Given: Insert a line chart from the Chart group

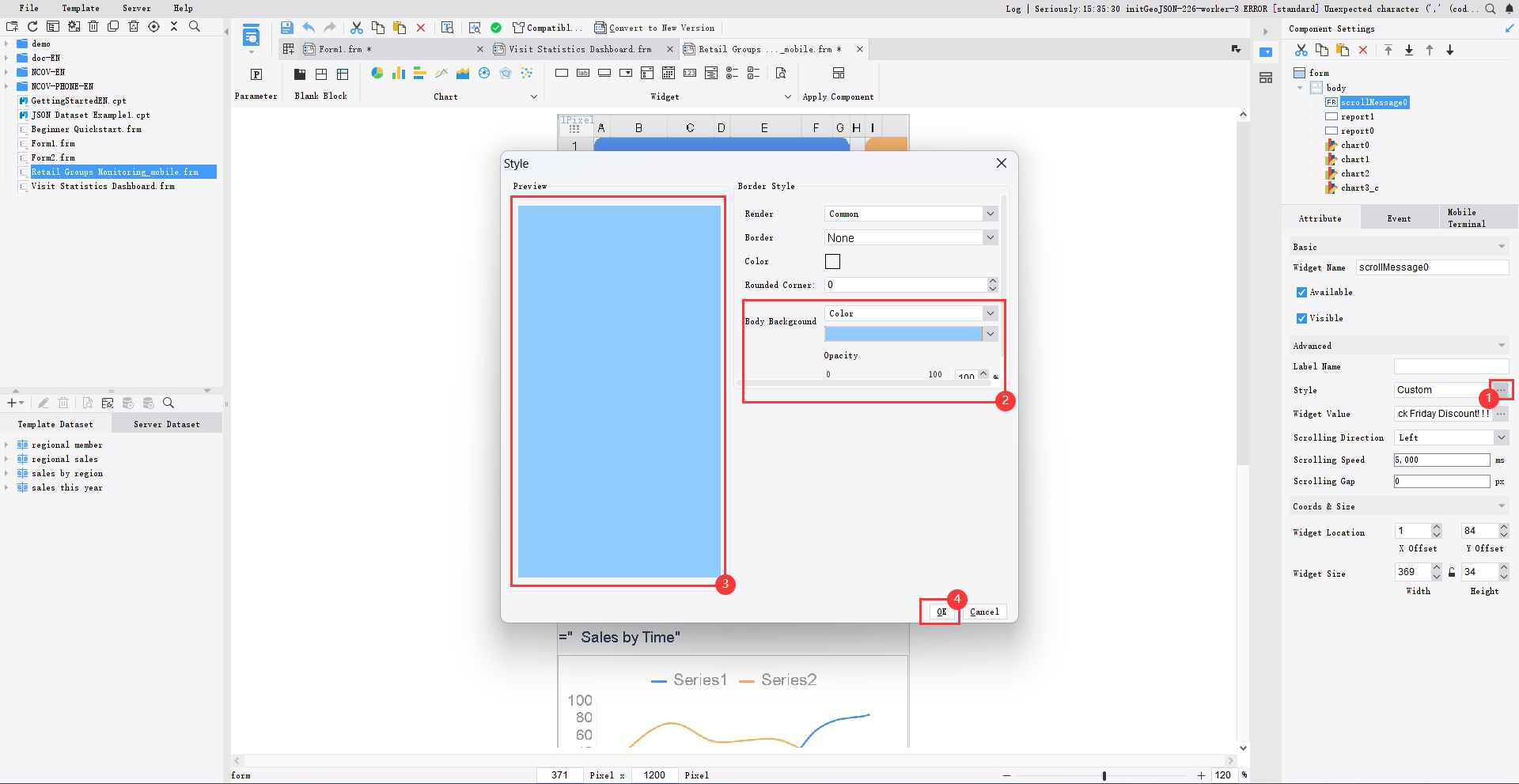Looking at the screenshot, I should tap(441, 73).
